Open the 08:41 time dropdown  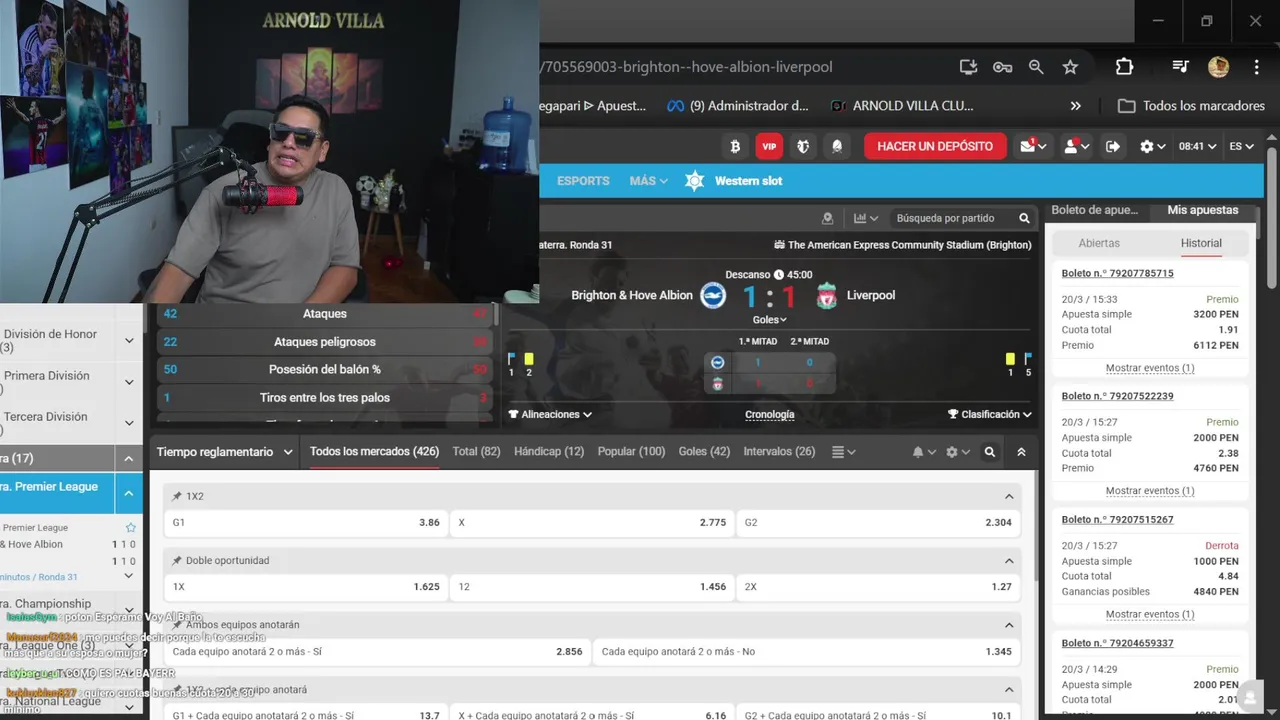(1197, 146)
